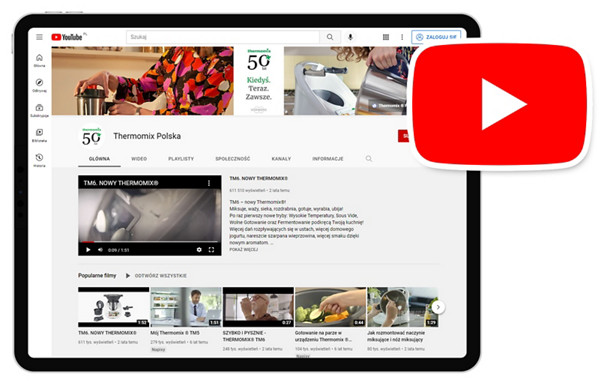Viewport: 600px width, 386px height.
Task: Mute the featured video volume
Action: [100, 250]
